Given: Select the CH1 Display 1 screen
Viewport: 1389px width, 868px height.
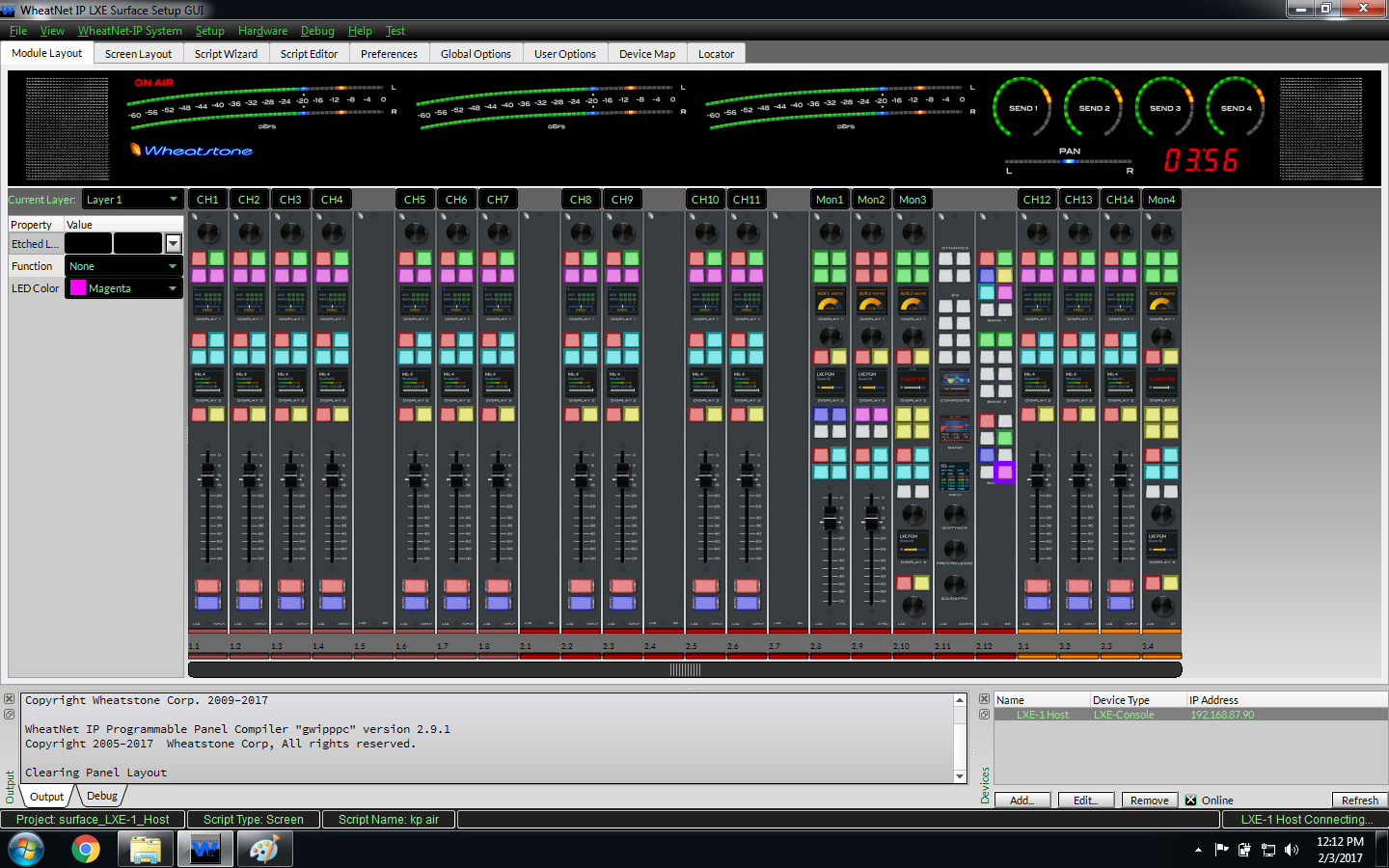Looking at the screenshot, I should pyautogui.click(x=207, y=300).
